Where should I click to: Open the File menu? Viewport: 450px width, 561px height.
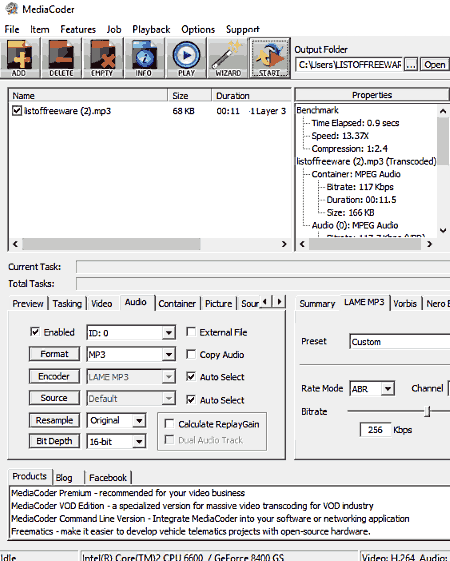(12, 29)
